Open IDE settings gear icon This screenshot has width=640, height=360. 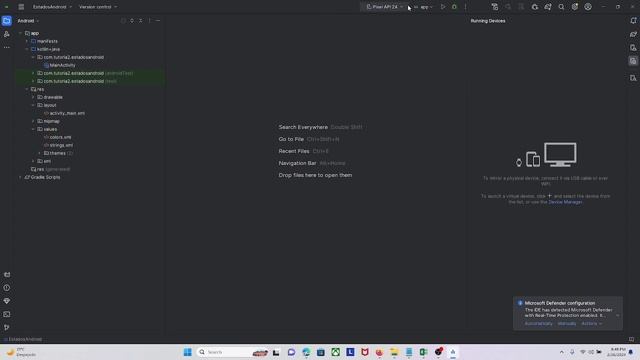click(x=575, y=7)
